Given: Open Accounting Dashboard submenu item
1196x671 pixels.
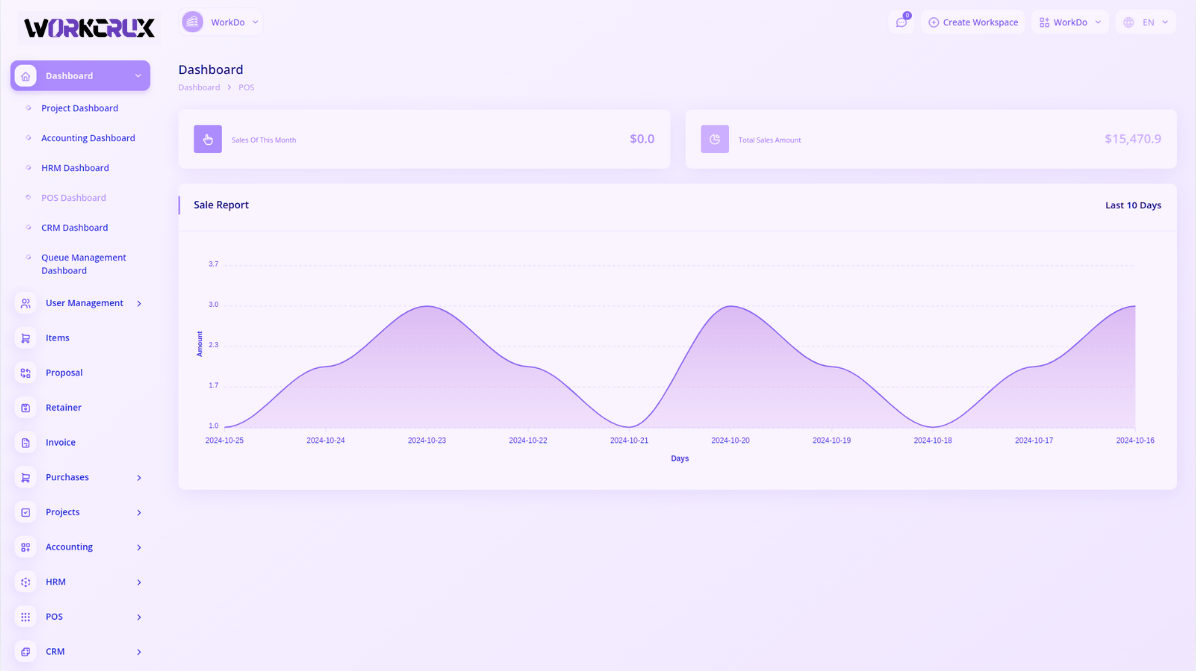Looking at the screenshot, I should [88, 138].
